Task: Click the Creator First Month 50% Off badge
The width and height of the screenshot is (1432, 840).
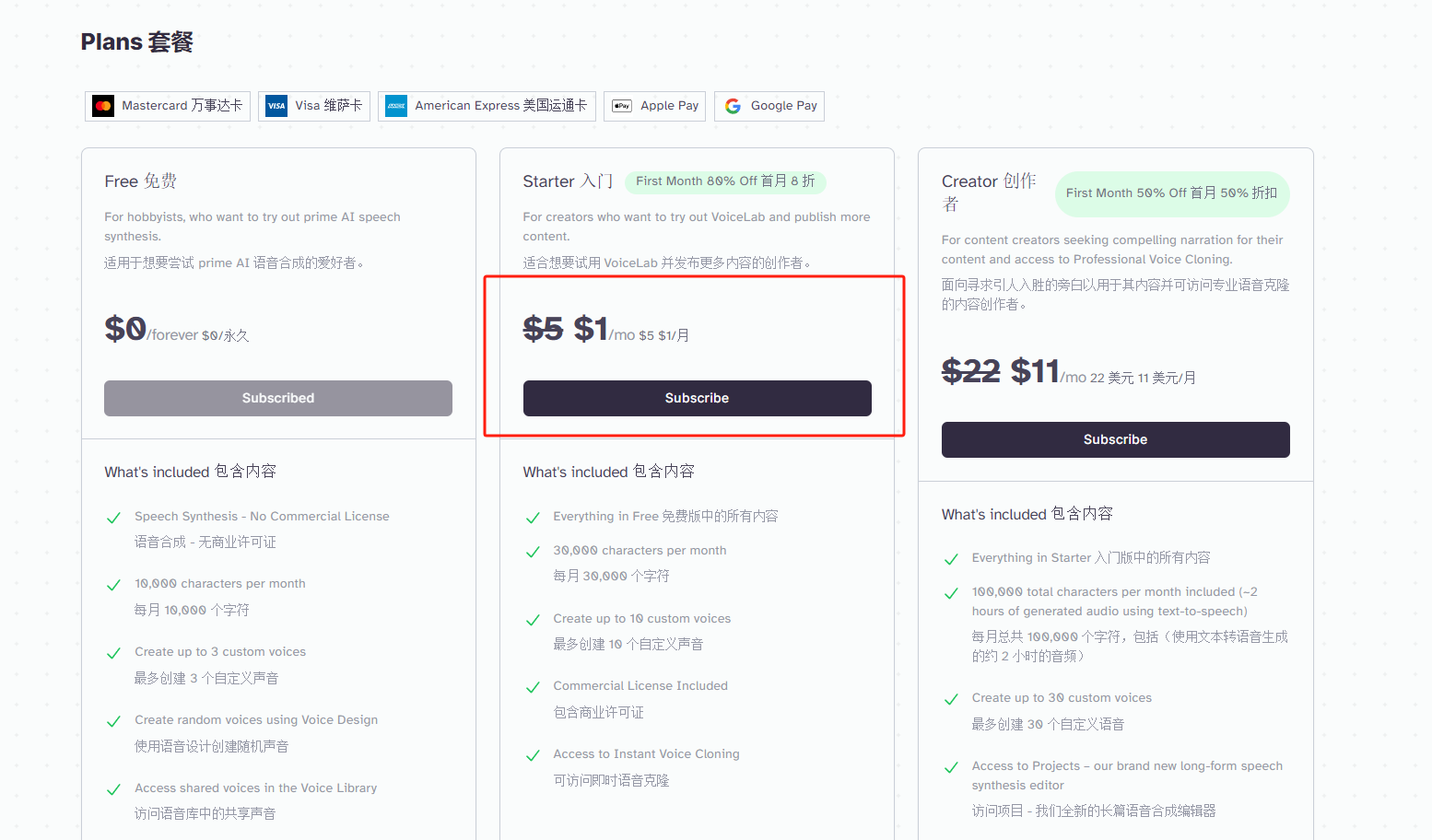Action: click(1172, 193)
